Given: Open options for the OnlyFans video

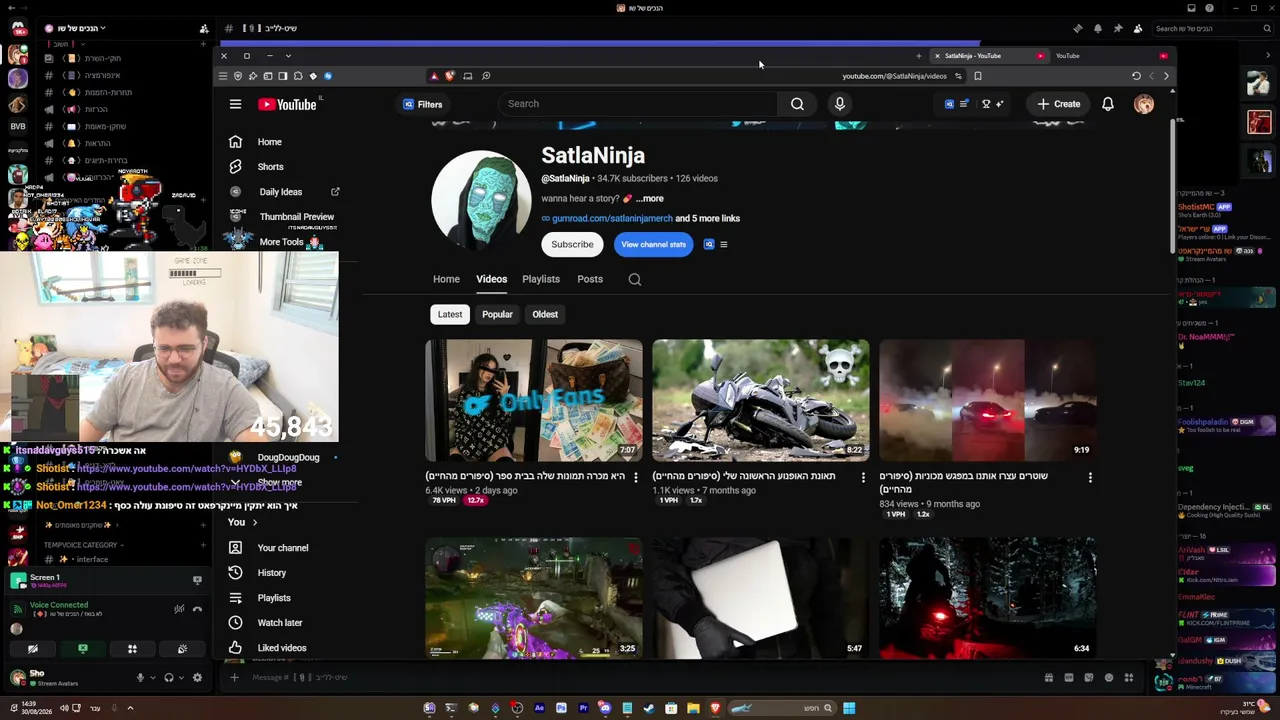Looking at the screenshot, I should click(x=635, y=478).
